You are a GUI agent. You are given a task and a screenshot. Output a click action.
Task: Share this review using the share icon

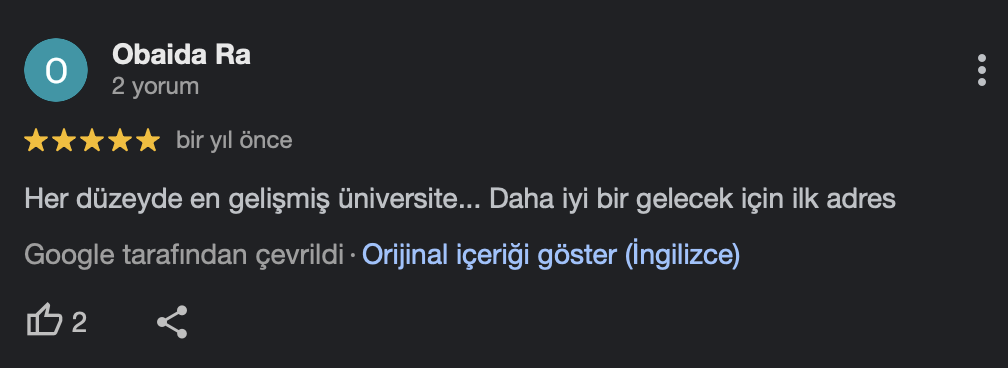[172, 322]
